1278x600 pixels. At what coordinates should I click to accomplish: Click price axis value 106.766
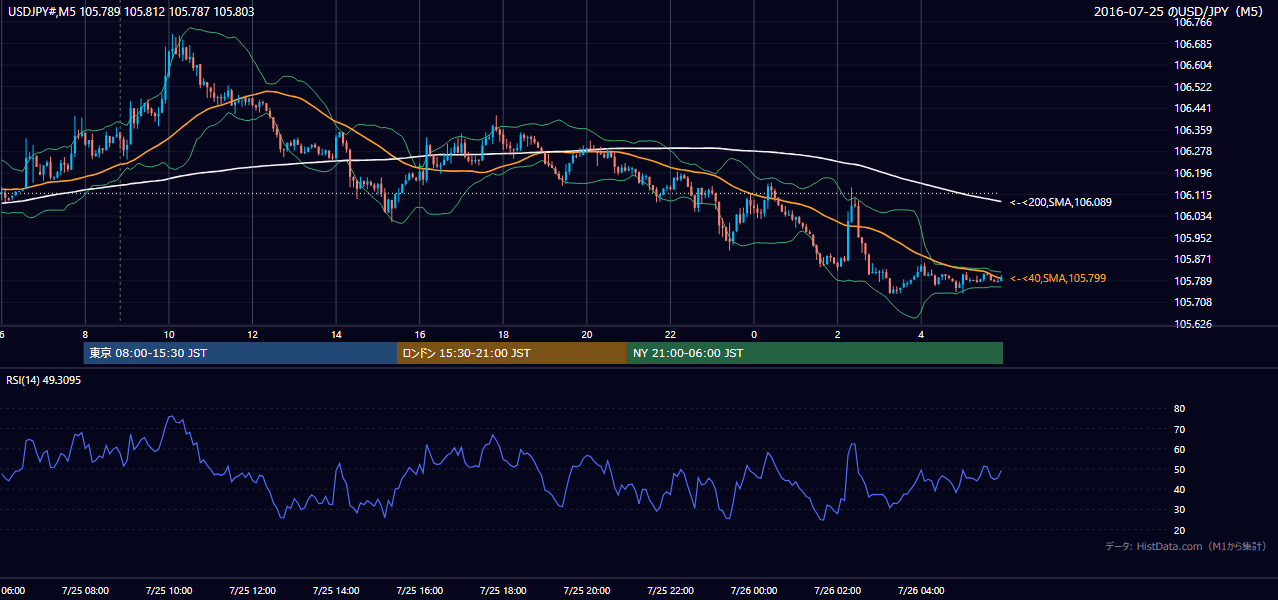pyautogui.click(x=1193, y=22)
